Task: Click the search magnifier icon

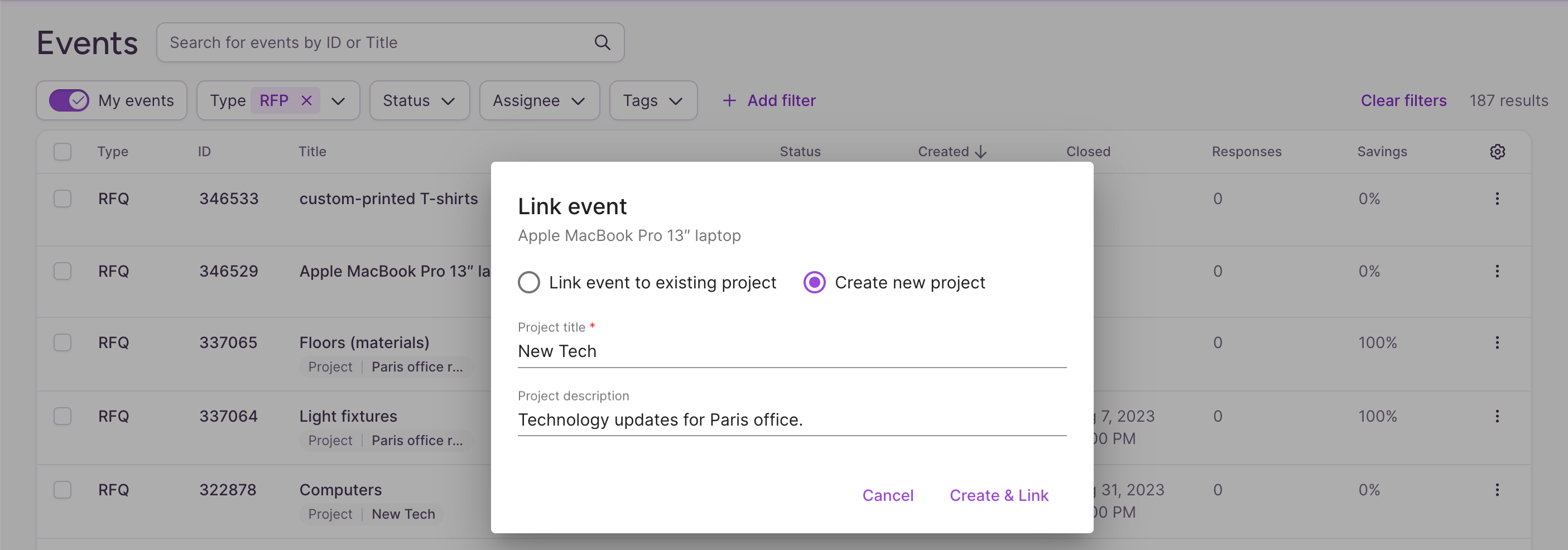Action: tap(602, 42)
